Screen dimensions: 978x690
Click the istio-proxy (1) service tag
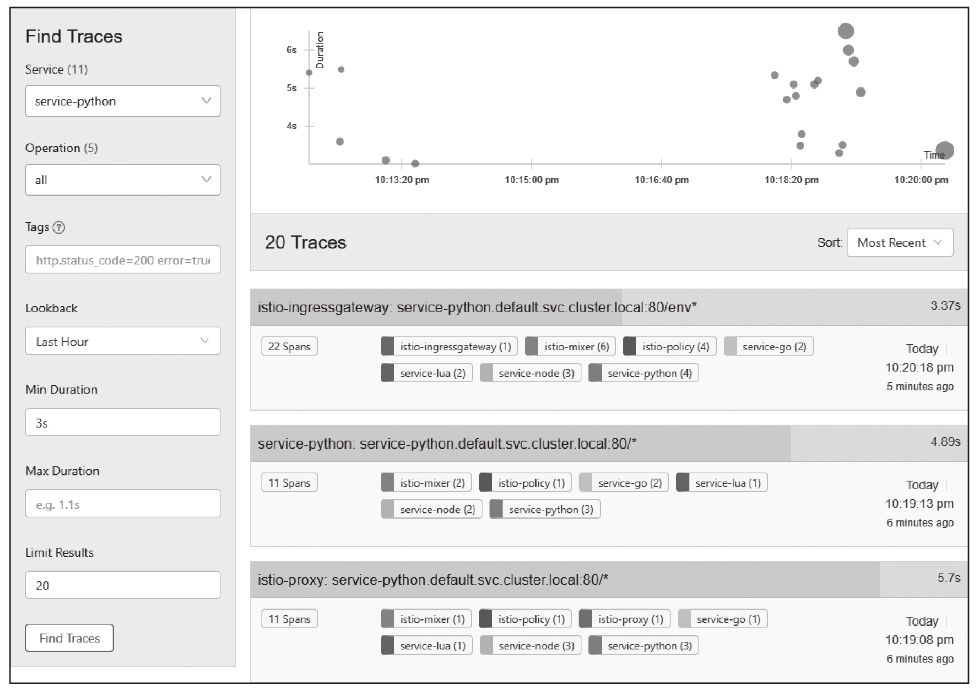(623, 619)
